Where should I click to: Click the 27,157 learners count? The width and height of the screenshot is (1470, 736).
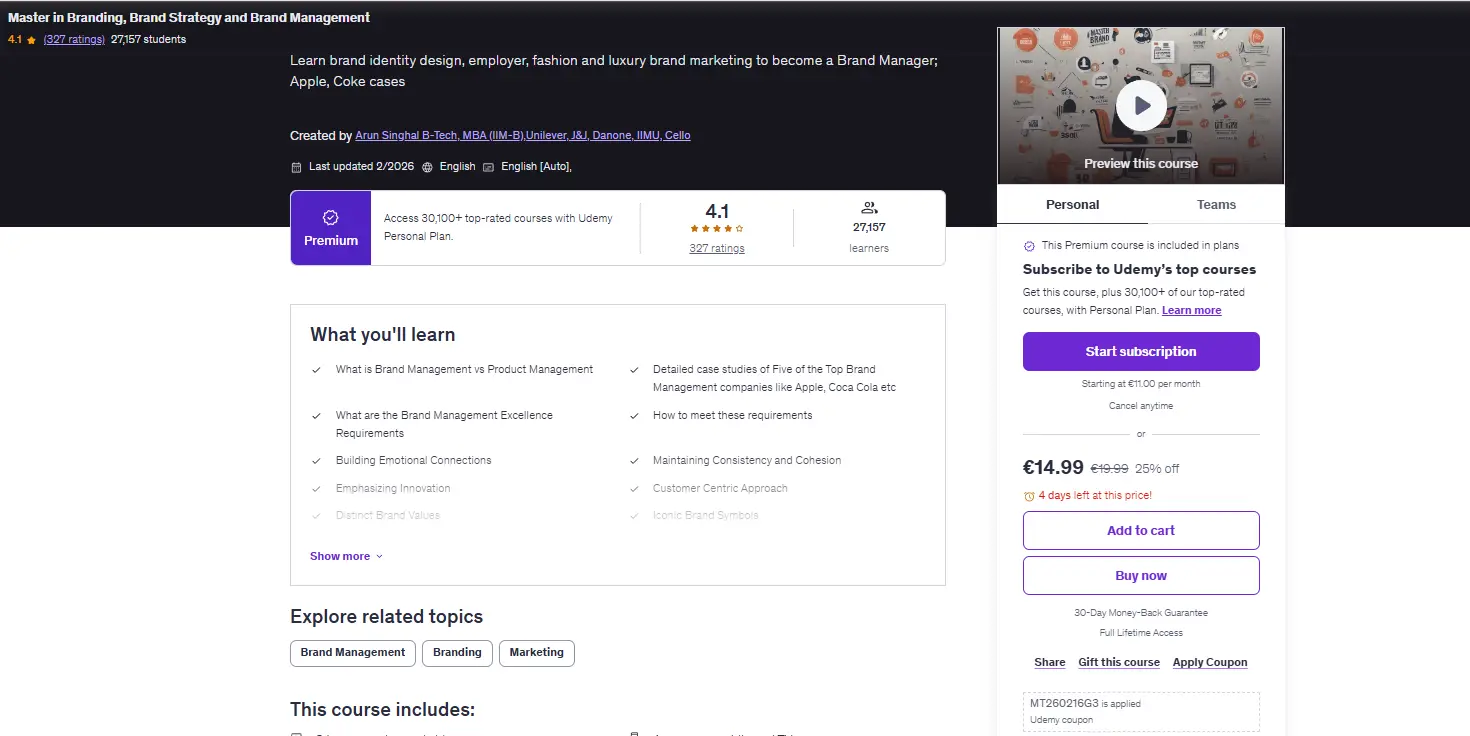click(869, 228)
